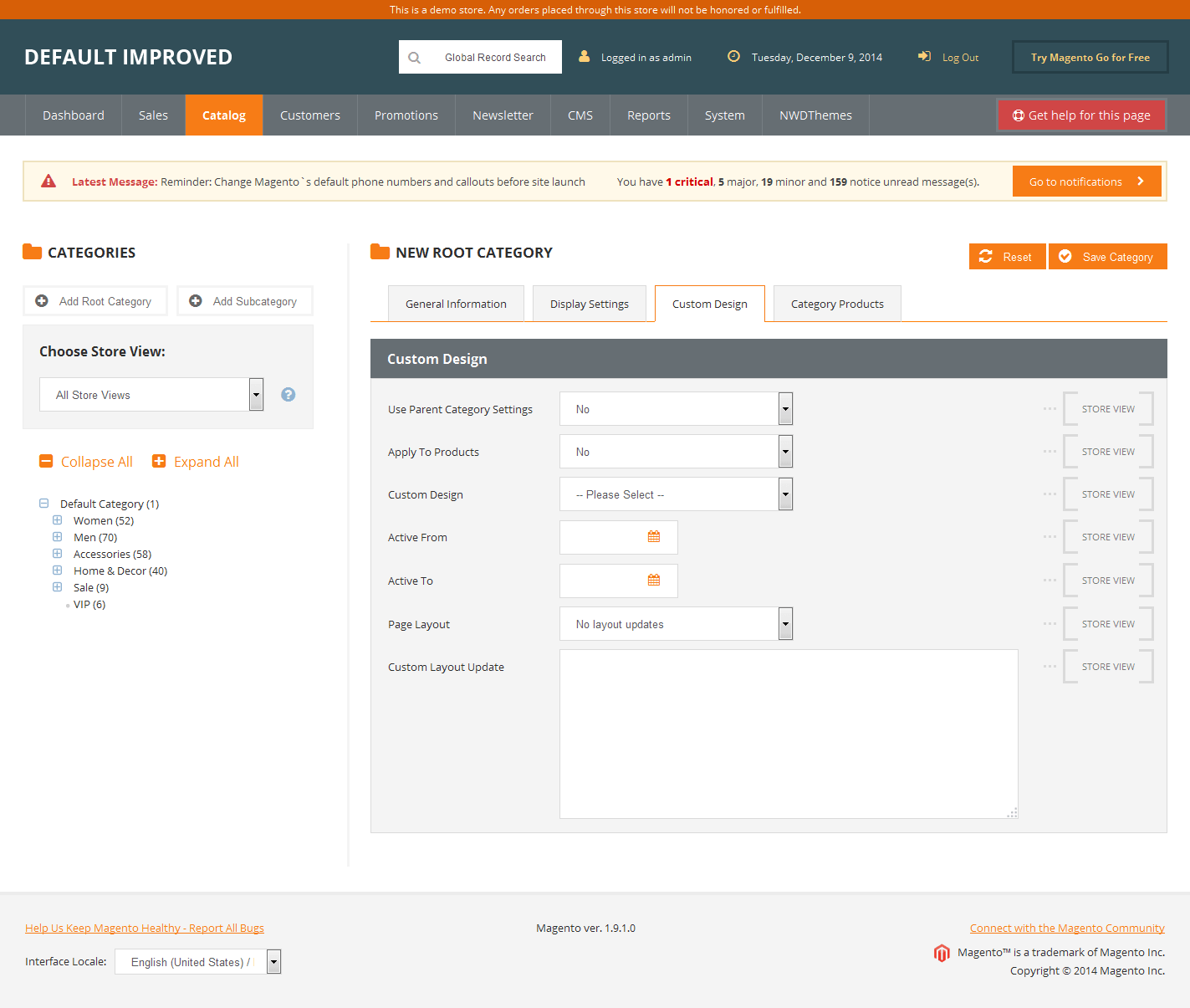Click Help Us Keep Magento Healthy link
Viewport: 1190px width, 1008px height.
point(145,928)
